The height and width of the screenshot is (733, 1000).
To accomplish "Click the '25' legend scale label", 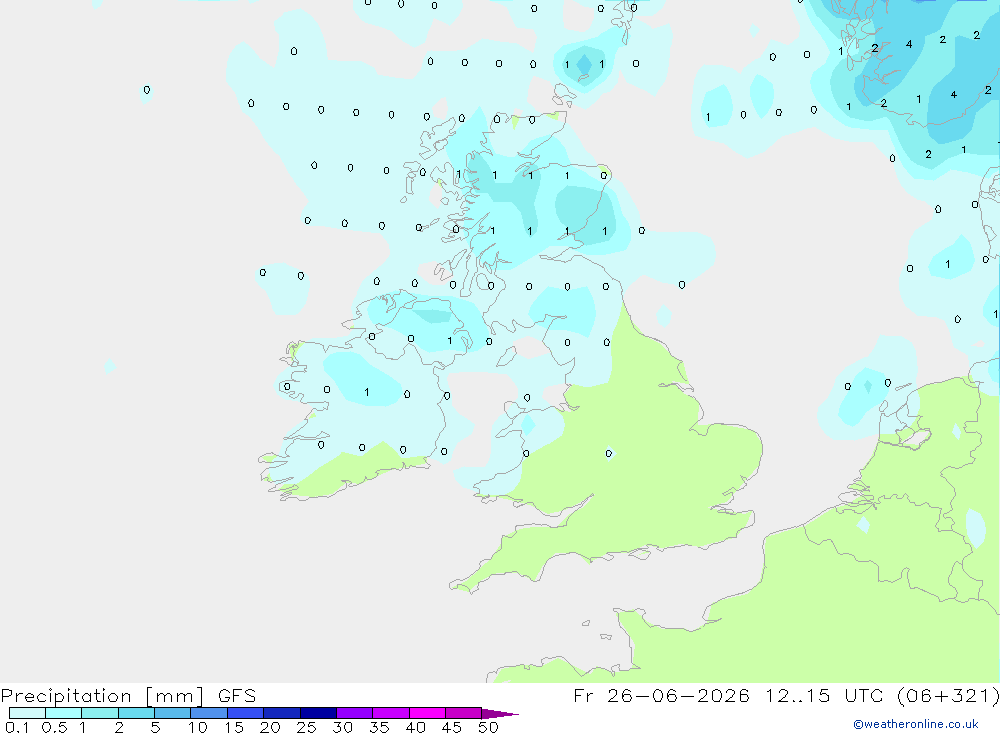I will click(306, 727).
